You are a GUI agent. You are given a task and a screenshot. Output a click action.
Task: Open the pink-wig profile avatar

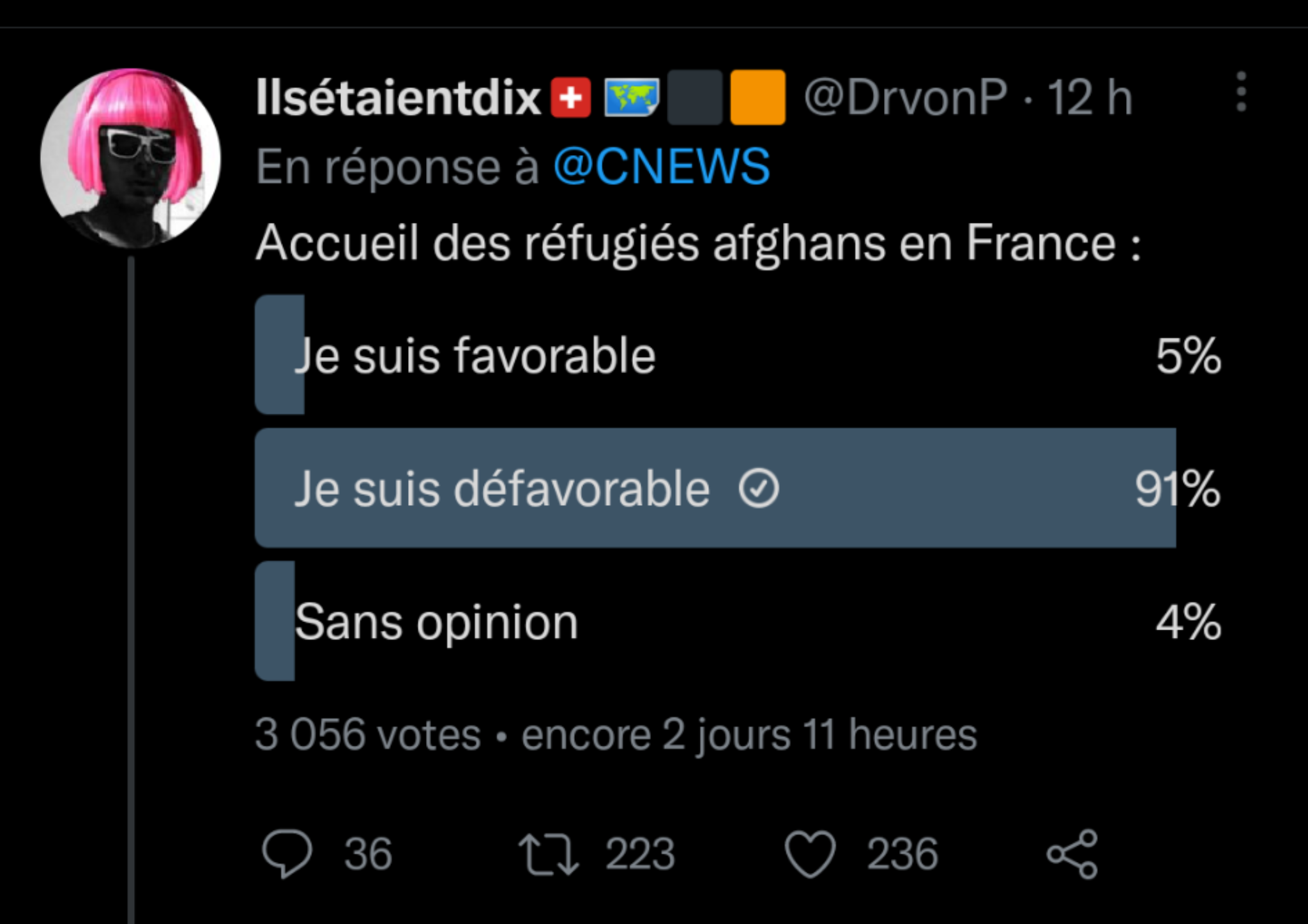131,158
